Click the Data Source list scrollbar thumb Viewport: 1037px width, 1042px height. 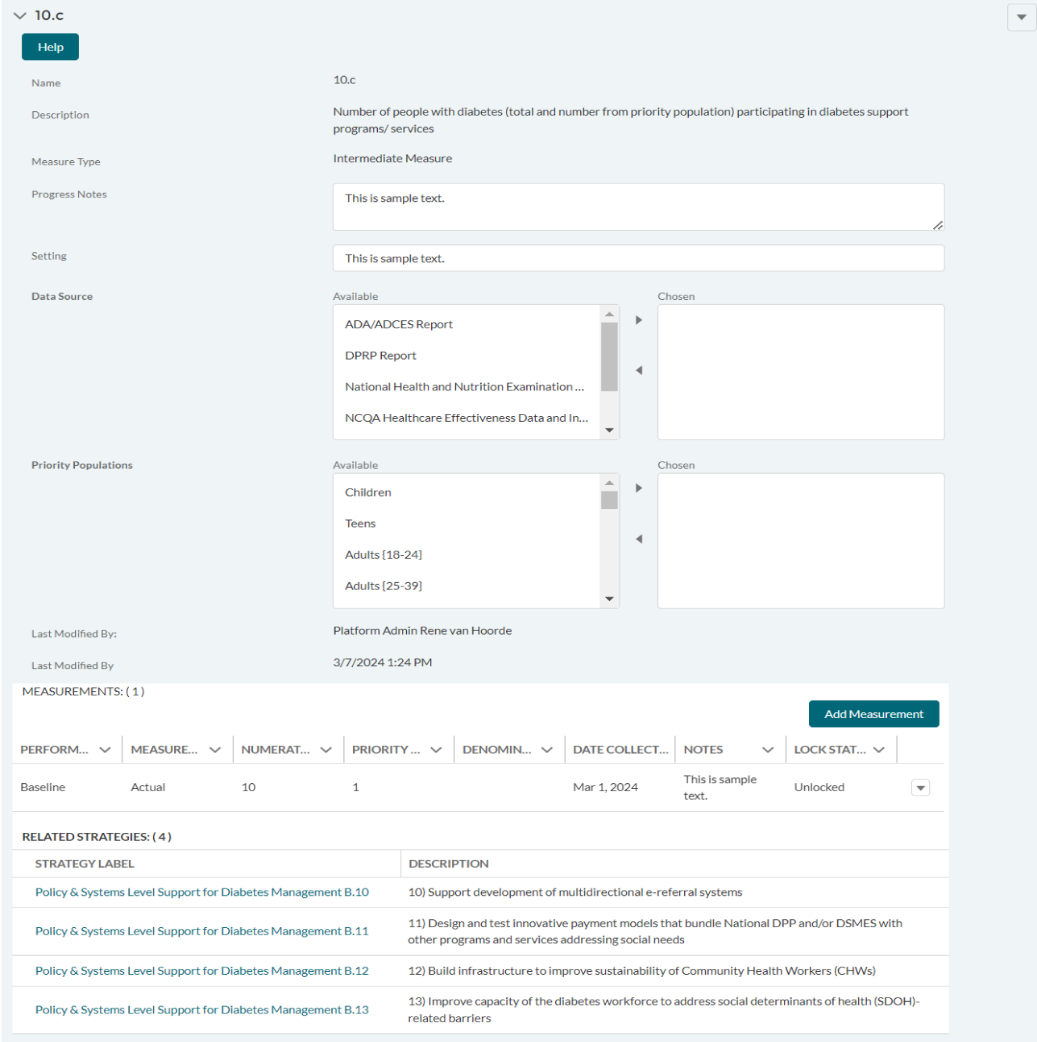pyautogui.click(x=609, y=357)
